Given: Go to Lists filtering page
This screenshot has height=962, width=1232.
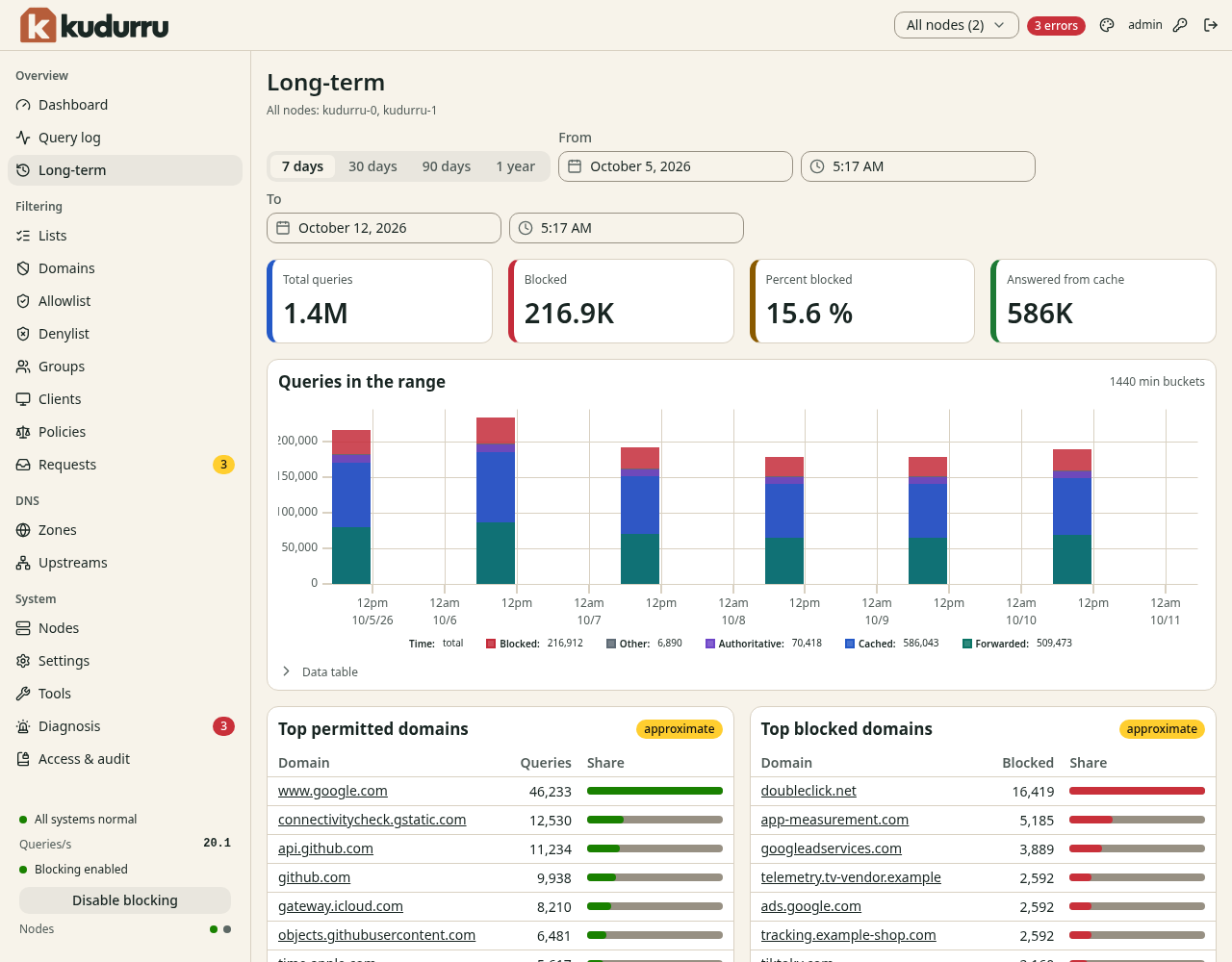Looking at the screenshot, I should [x=125, y=236].
